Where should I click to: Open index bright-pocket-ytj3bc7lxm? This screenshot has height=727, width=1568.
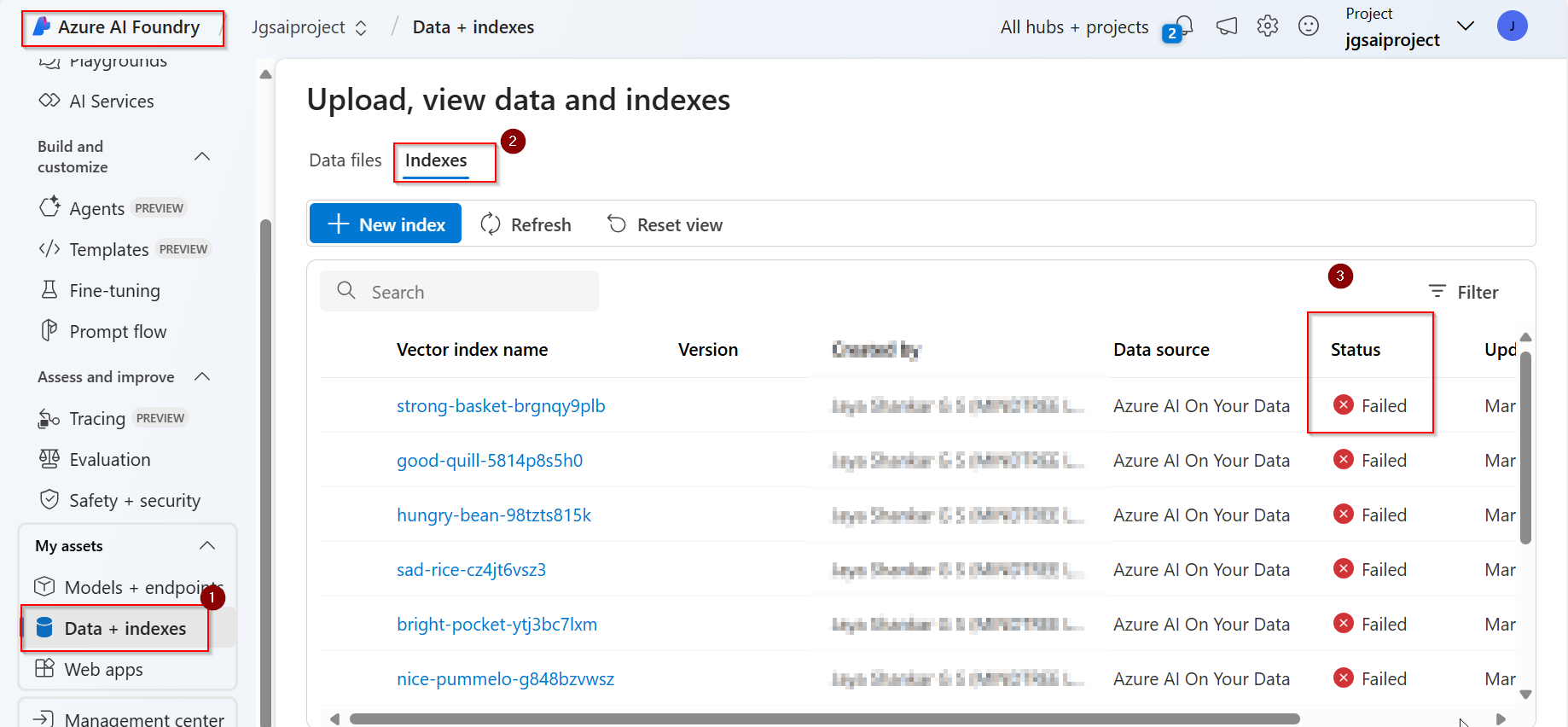tap(497, 625)
